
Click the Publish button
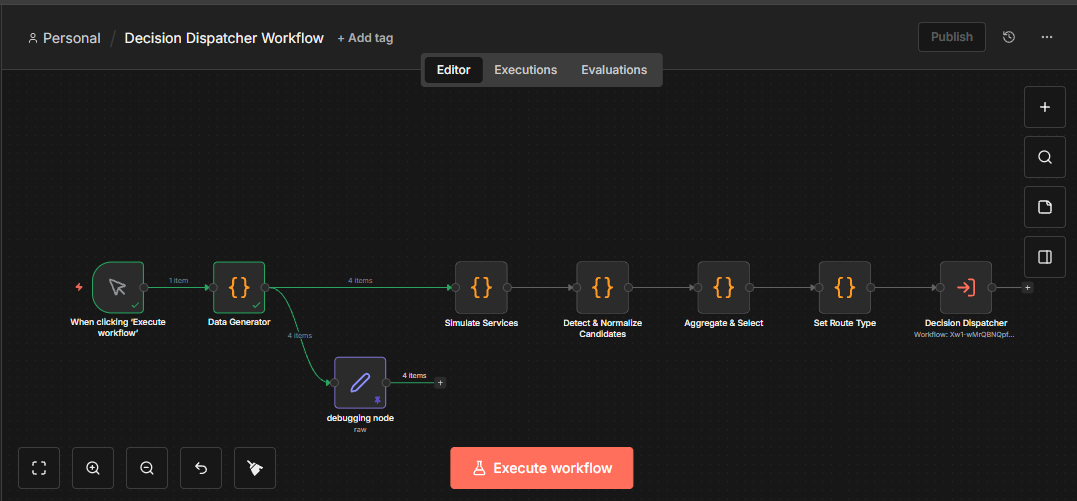click(951, 37)
